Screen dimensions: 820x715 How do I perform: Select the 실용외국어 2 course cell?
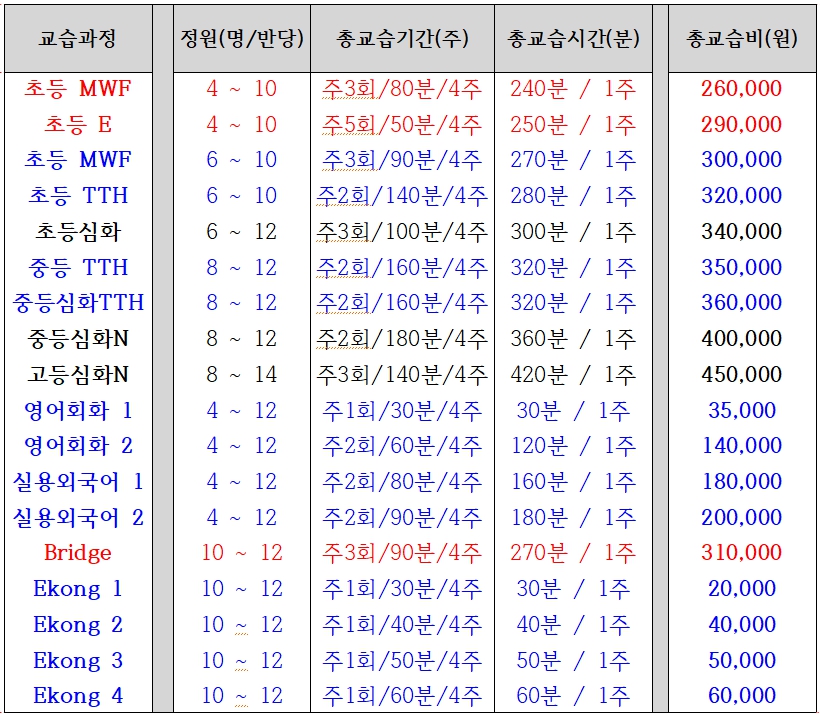(78, 518)
